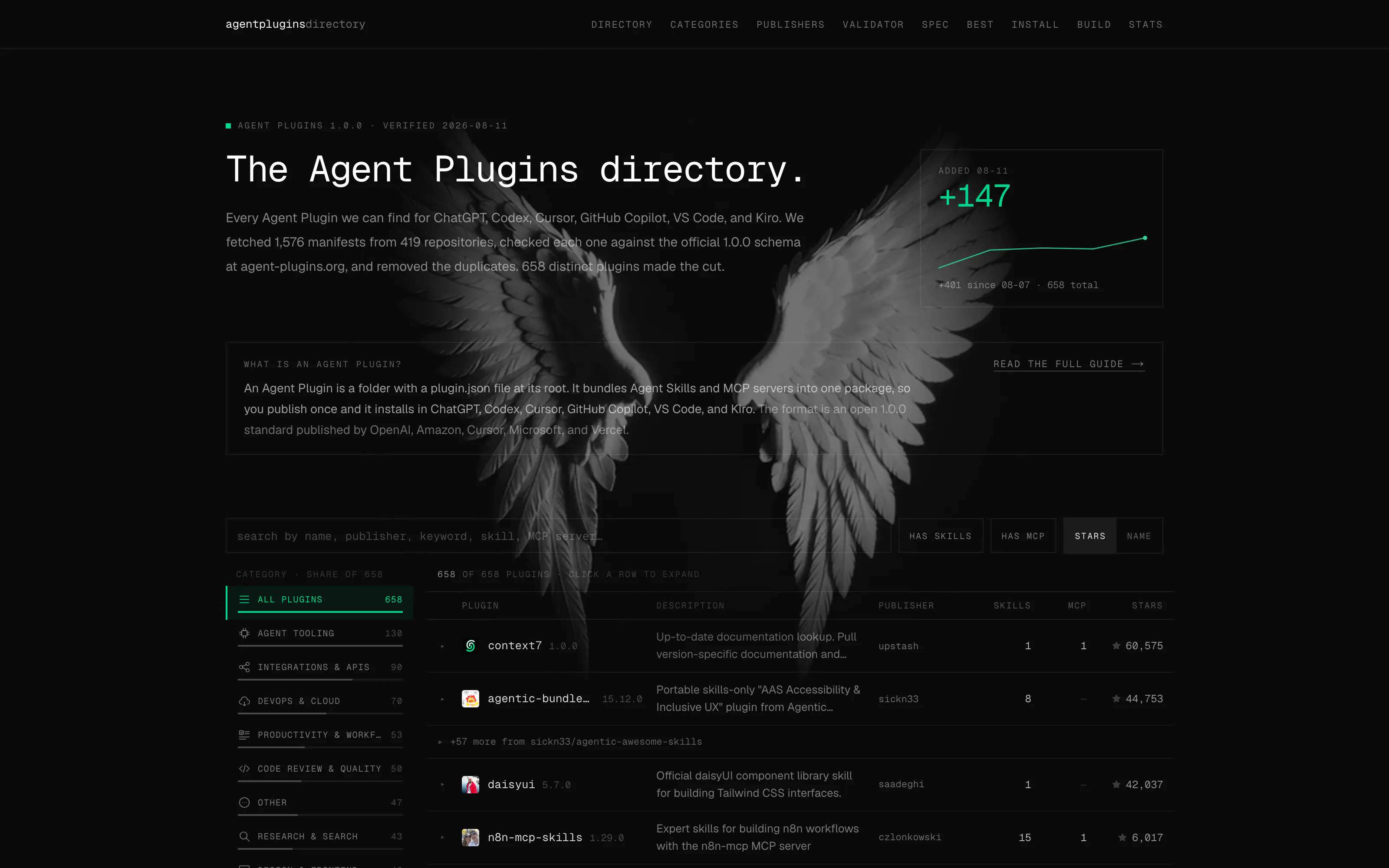Click the star icon beside 42,037

[1116, 784]
